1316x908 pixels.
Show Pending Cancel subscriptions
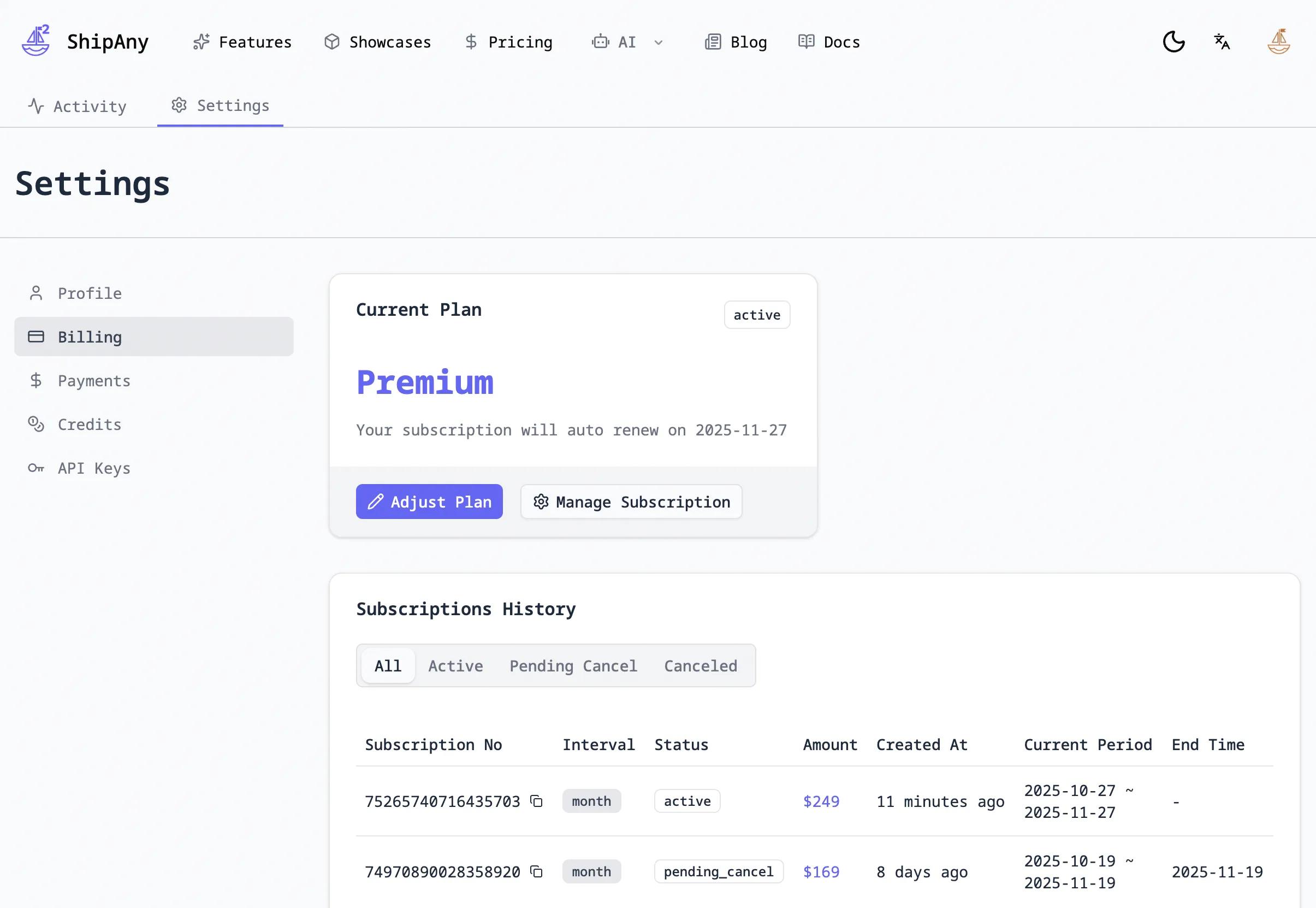tap(573, 665)
